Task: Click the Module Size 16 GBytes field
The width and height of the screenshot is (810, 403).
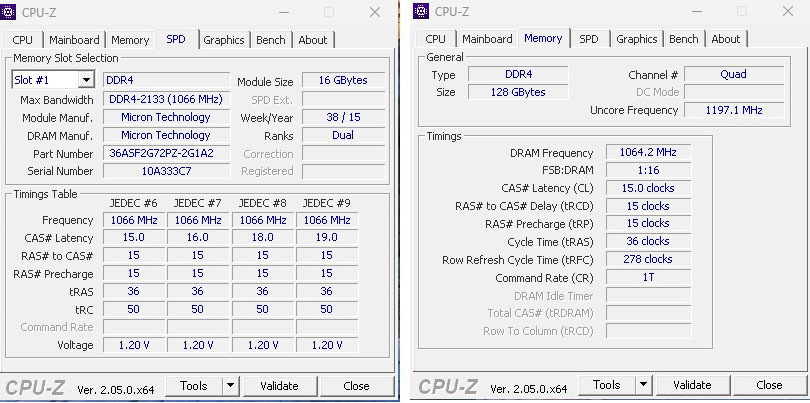Action: pyautogui.click(x=344, y=80)
